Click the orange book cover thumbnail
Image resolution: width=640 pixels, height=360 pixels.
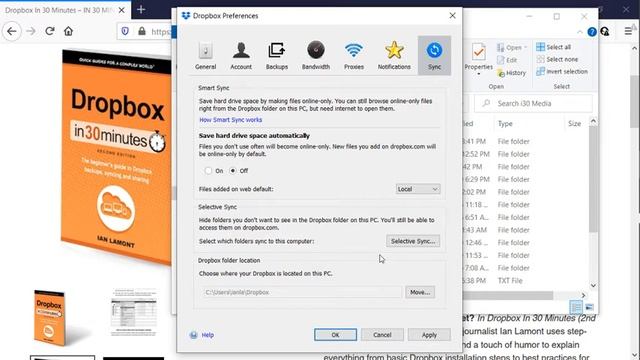pyautogui.click(x=49, y=318)
